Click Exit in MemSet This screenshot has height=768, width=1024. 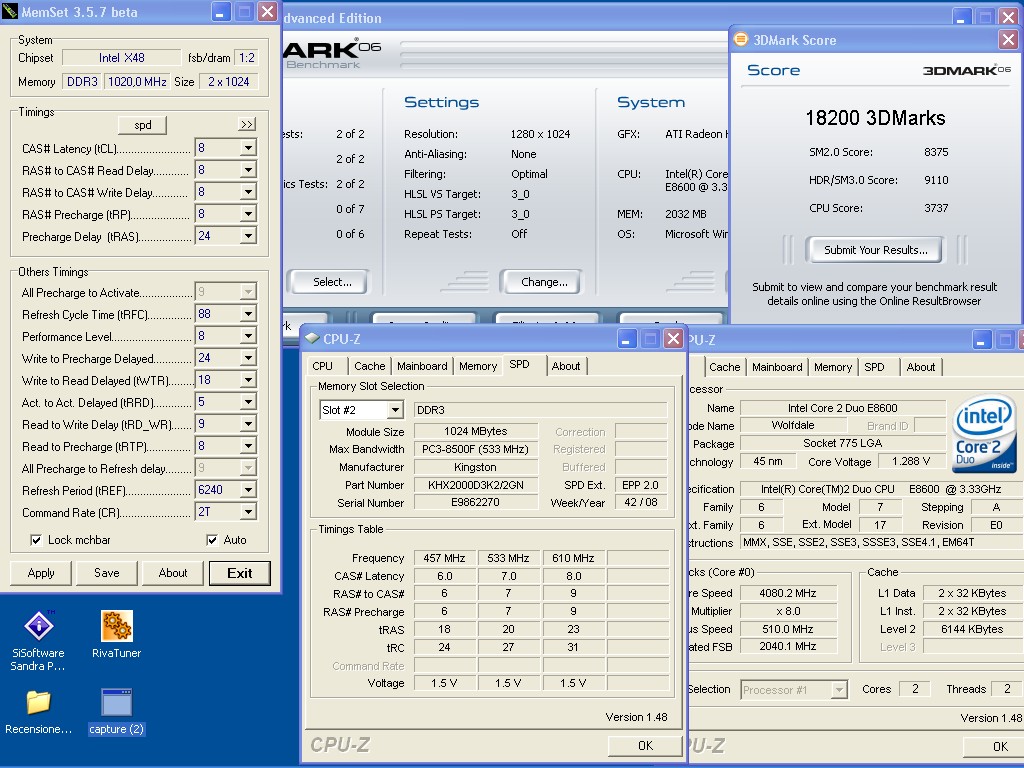click(240, 573)
